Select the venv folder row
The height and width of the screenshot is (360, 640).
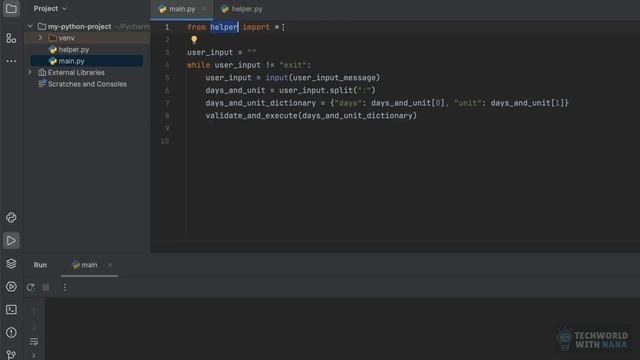87,38
